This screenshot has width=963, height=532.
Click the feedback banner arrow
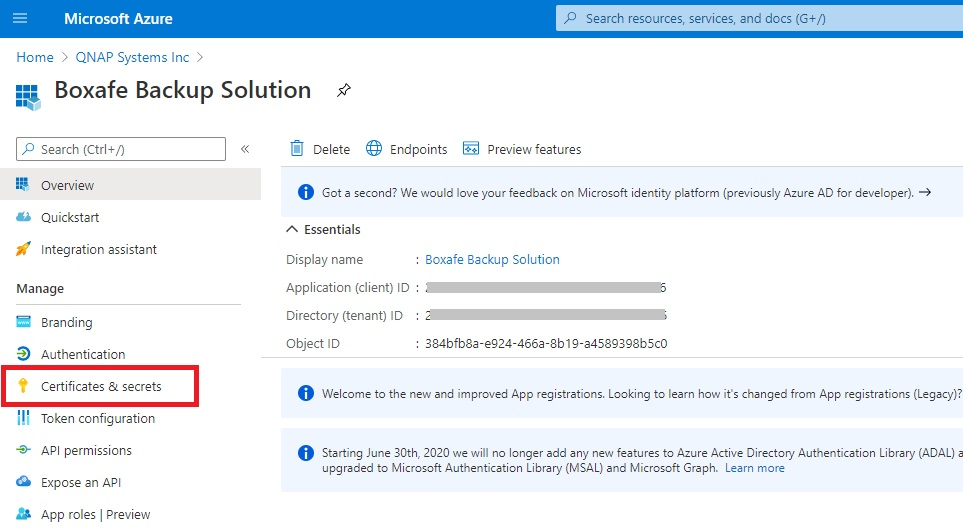tap(925, 192)
